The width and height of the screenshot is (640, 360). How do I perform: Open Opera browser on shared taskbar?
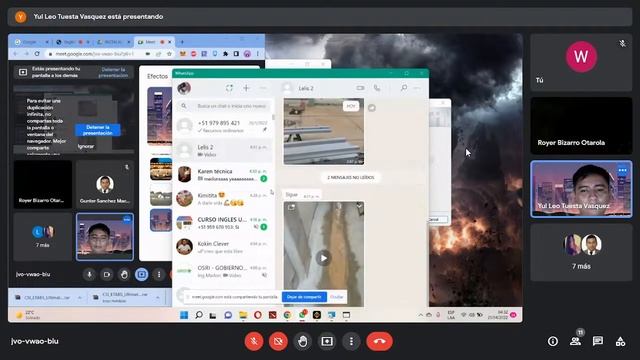[258, 315]
